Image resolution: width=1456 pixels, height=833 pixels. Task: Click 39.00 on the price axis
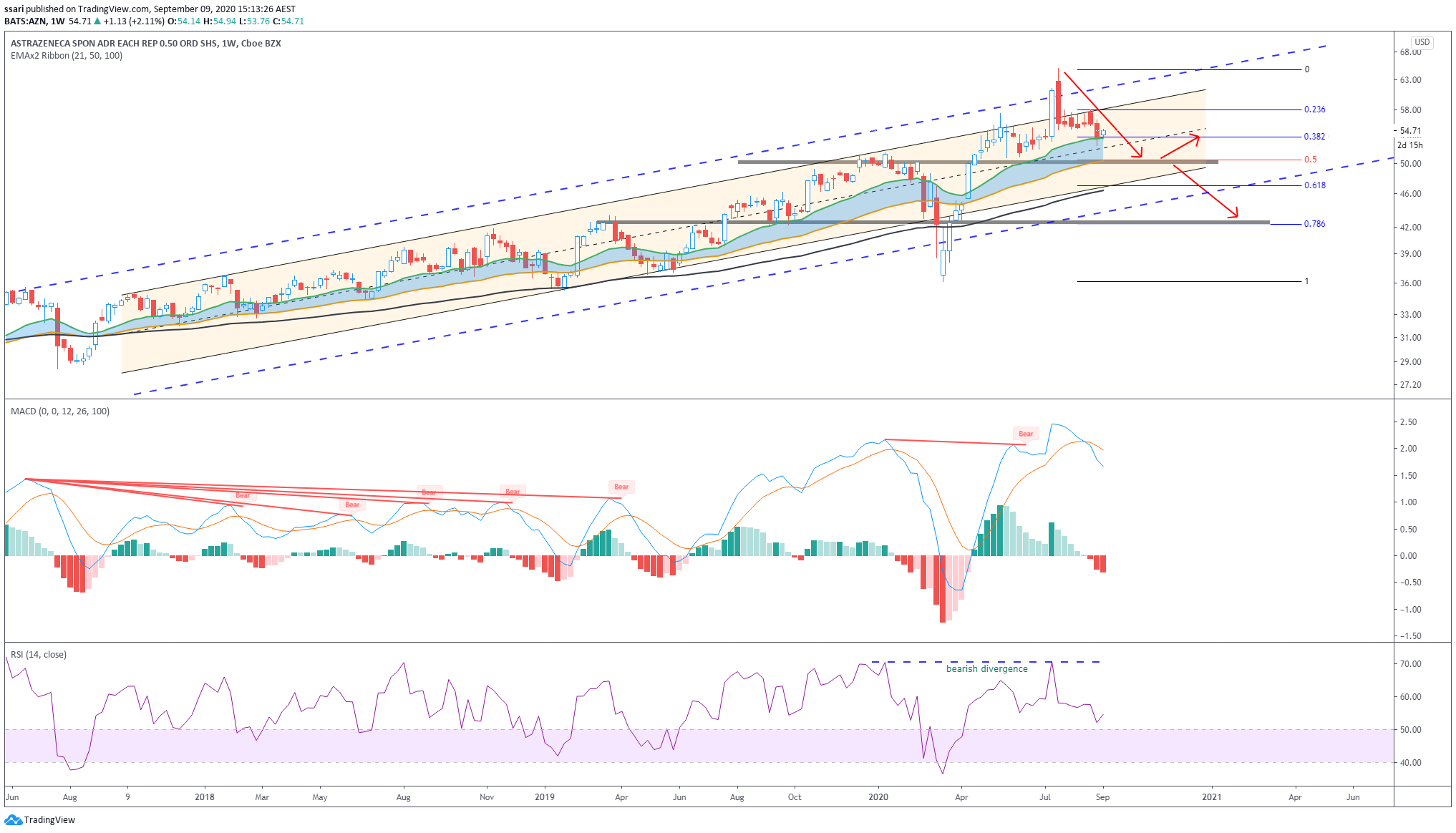click(x=1410, y=254)
